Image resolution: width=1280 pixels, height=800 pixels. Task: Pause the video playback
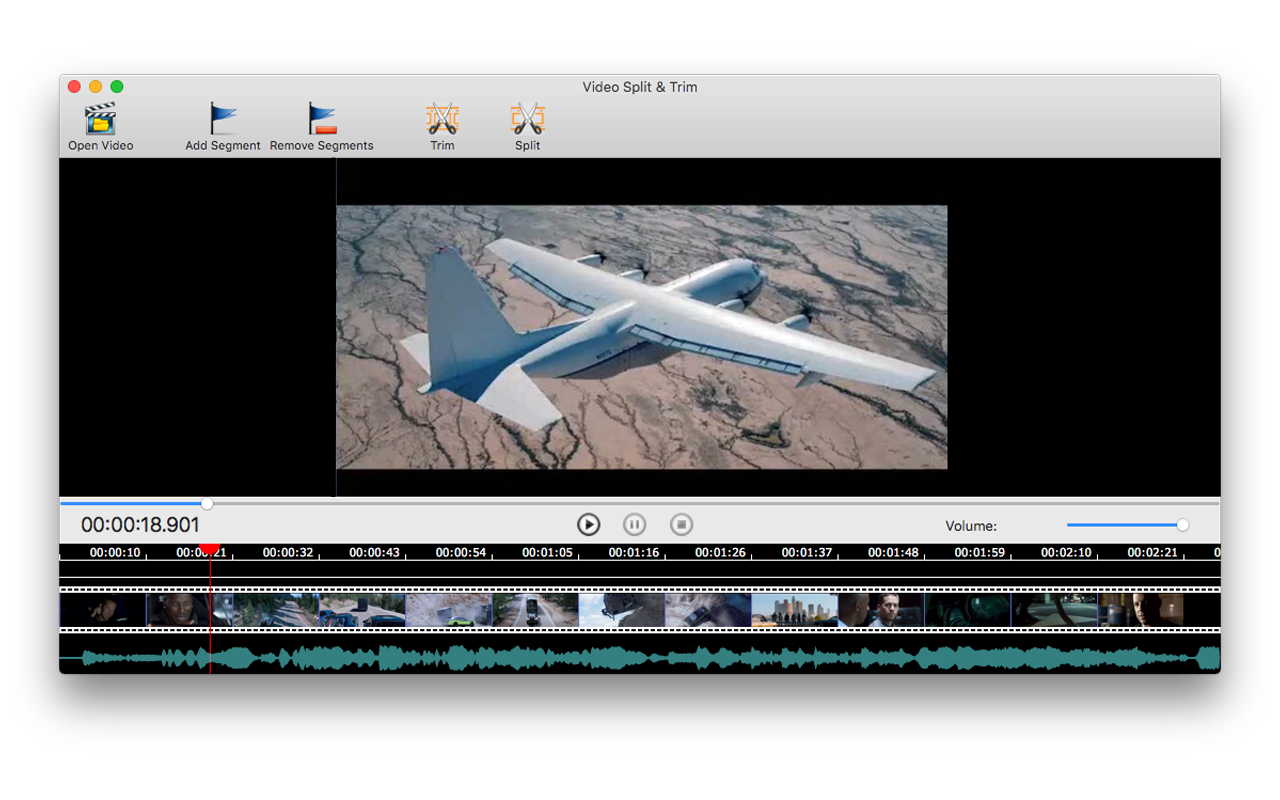click(634, 524)
